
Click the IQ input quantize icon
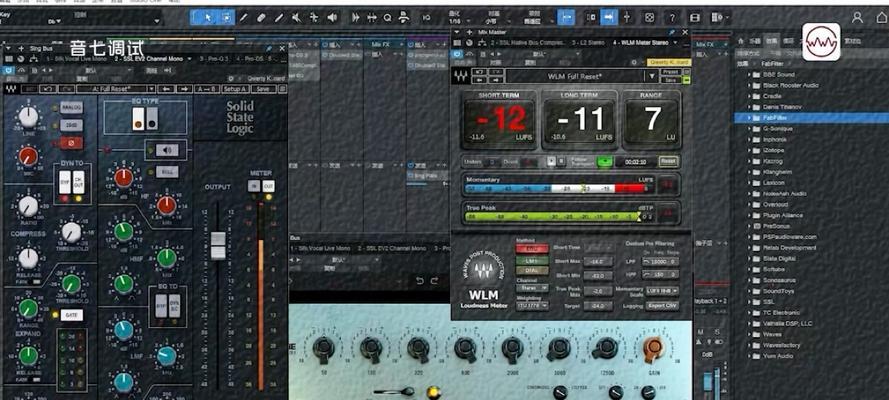tap(426, 18)
